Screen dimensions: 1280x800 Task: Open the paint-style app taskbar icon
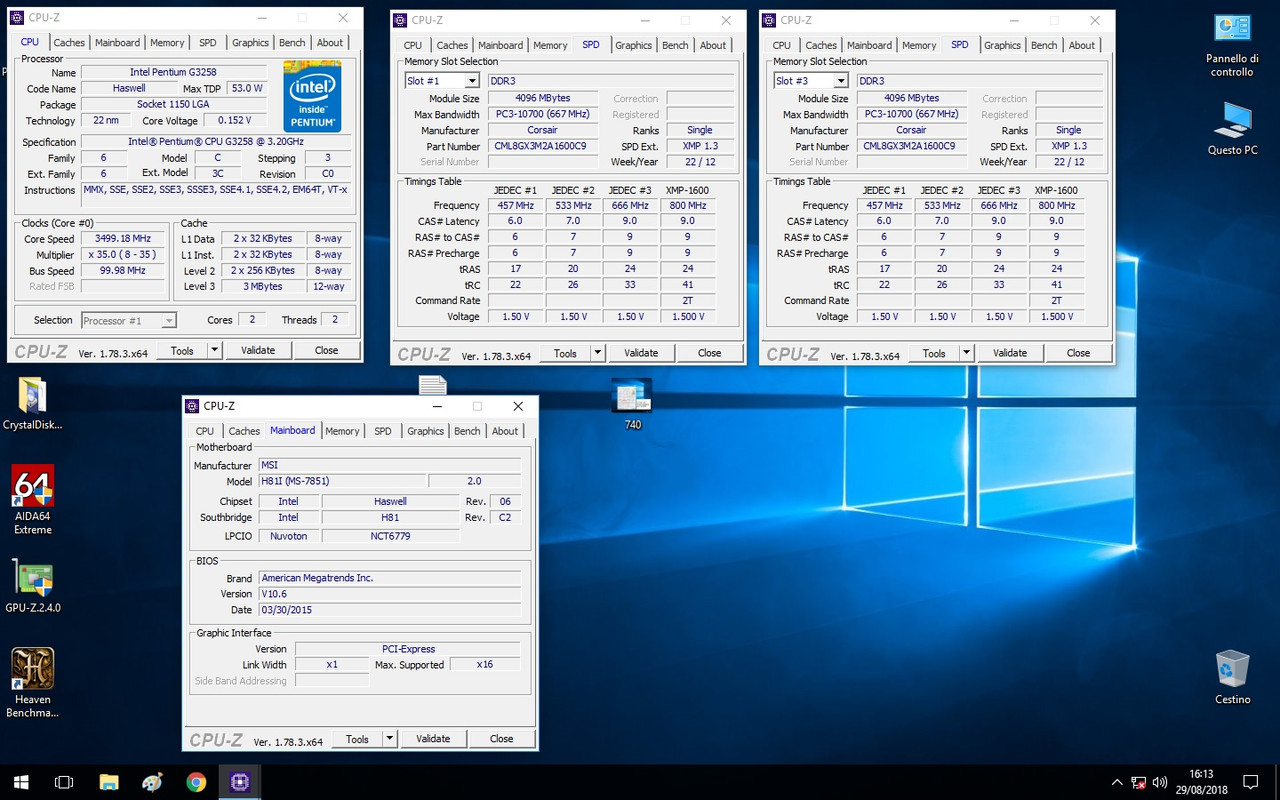pyautogui.click(x=152, y=782)
